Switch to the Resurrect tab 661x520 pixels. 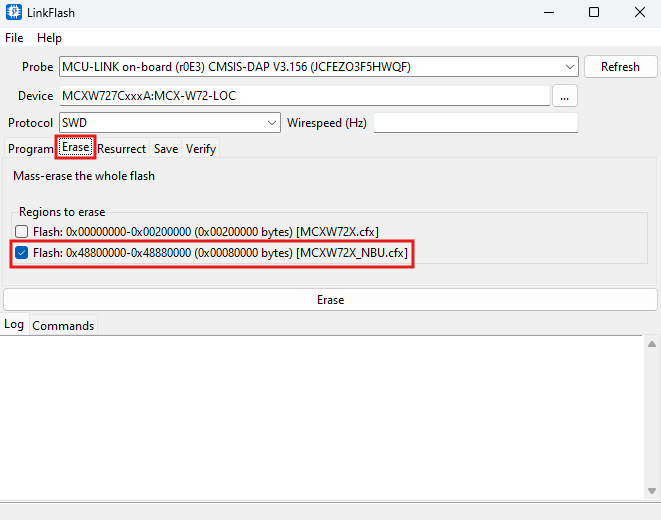121,149
